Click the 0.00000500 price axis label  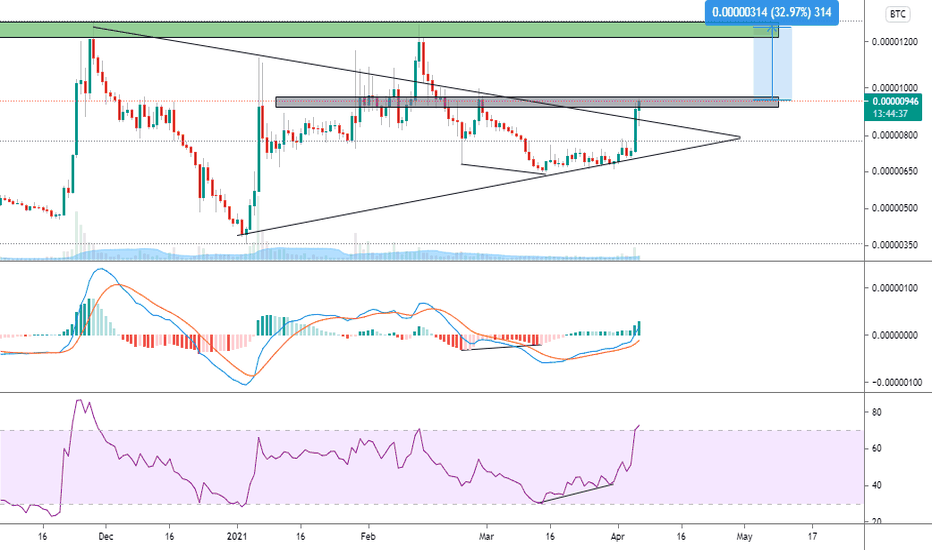click(x=895, y=208)
